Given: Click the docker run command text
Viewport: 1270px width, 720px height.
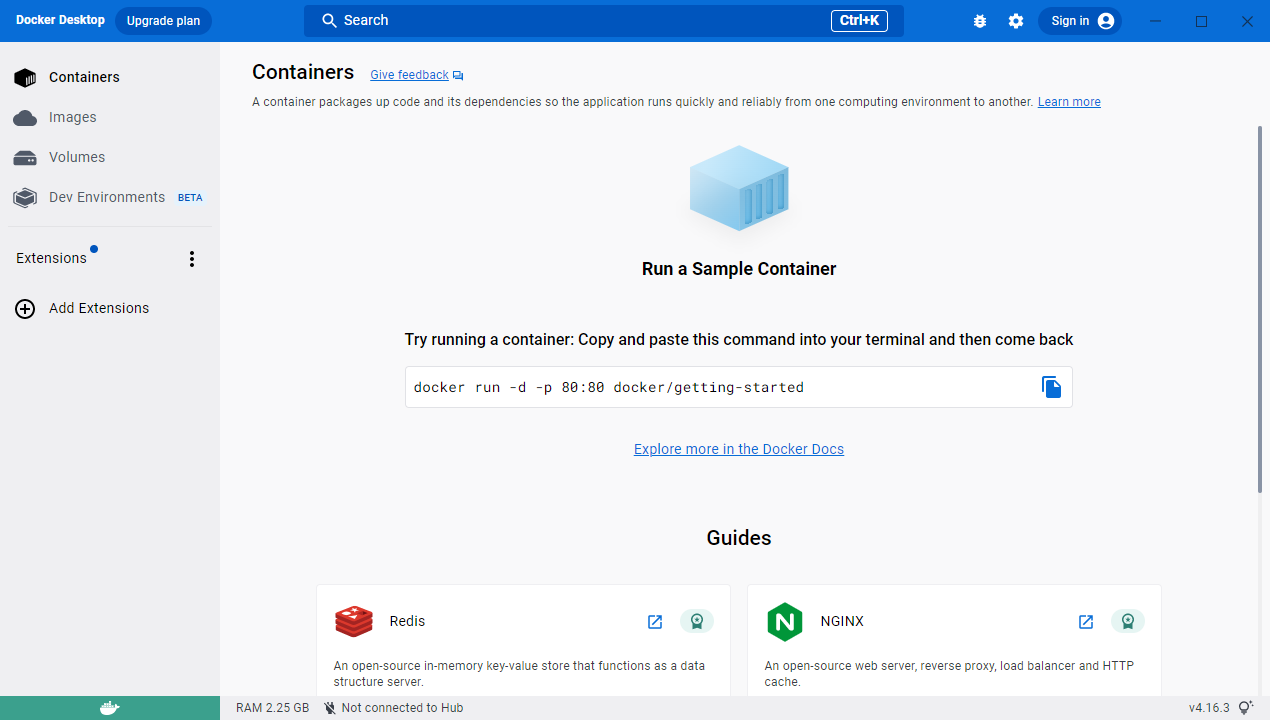Looking at the screenshot, I should coord(609,387).
